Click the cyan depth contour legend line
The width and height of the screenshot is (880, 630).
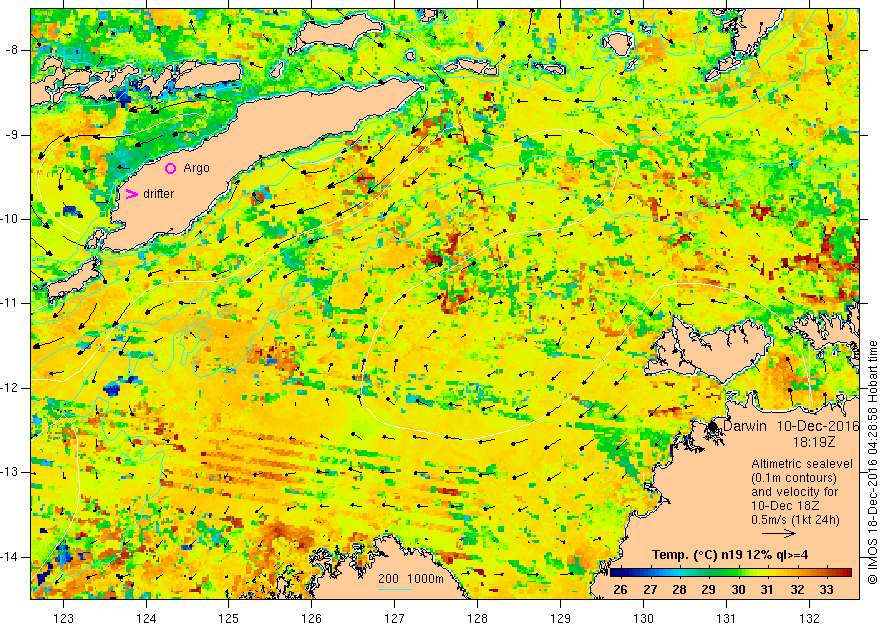(395, 588)
